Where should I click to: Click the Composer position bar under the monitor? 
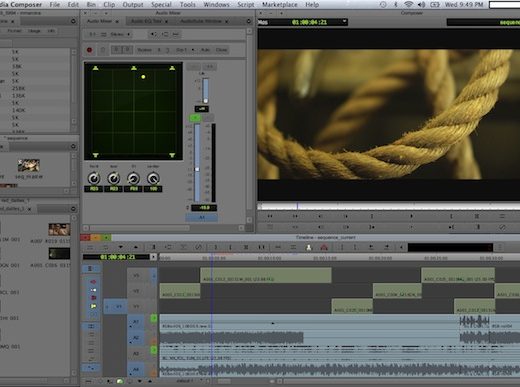[x=389, y=207]
